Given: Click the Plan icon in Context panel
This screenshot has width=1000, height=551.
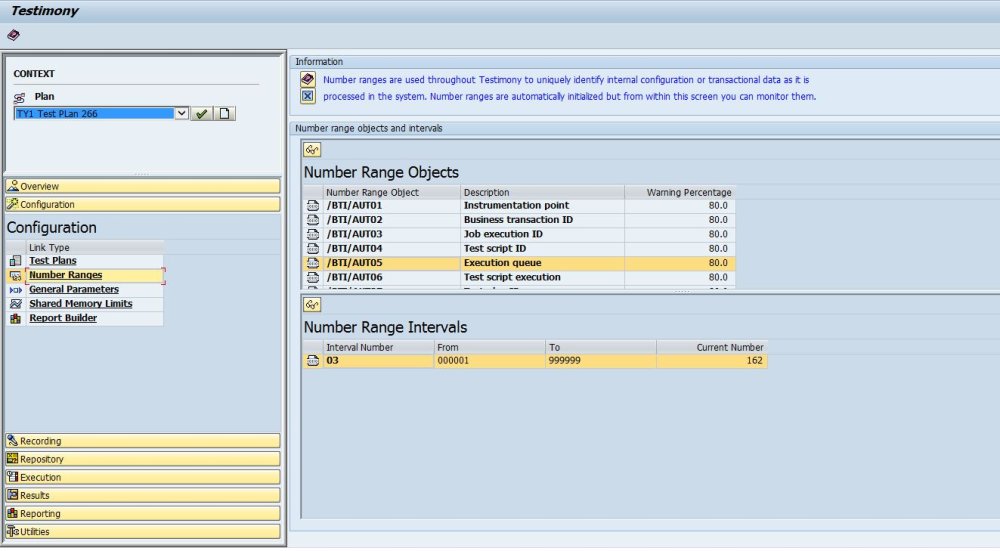Looking at the screenshot, I should (19, 98).
